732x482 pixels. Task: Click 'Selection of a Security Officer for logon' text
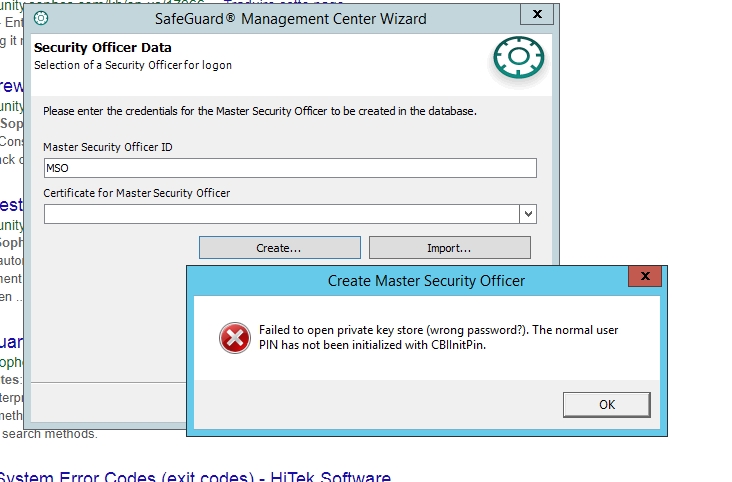tap(133, 65)
